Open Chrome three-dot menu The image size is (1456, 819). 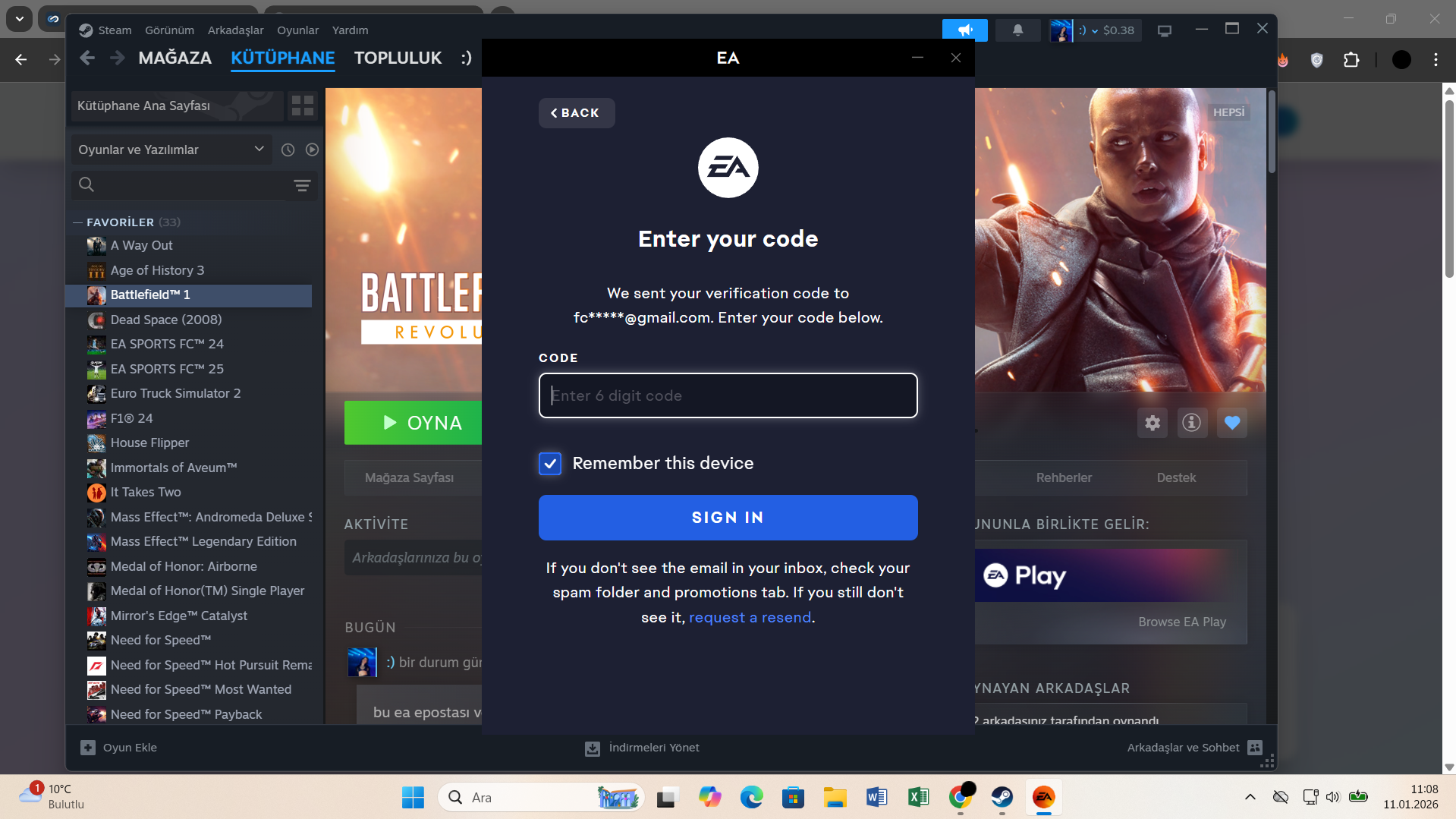click(1436, 60)
